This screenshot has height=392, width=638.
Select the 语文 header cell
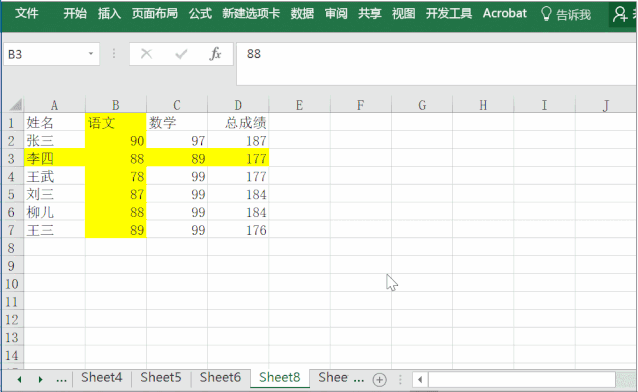pos(116,123)
